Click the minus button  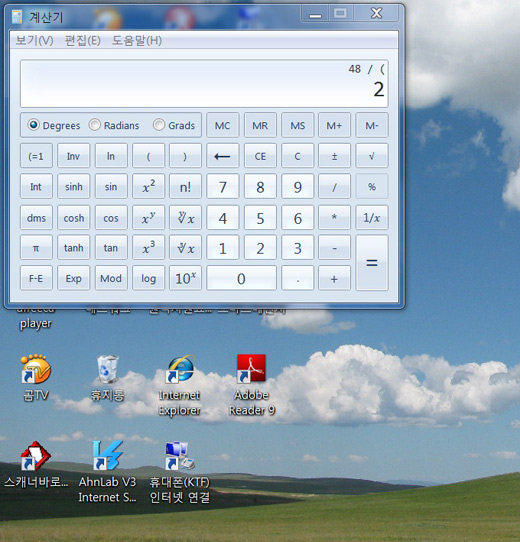(x=334, y=247)
